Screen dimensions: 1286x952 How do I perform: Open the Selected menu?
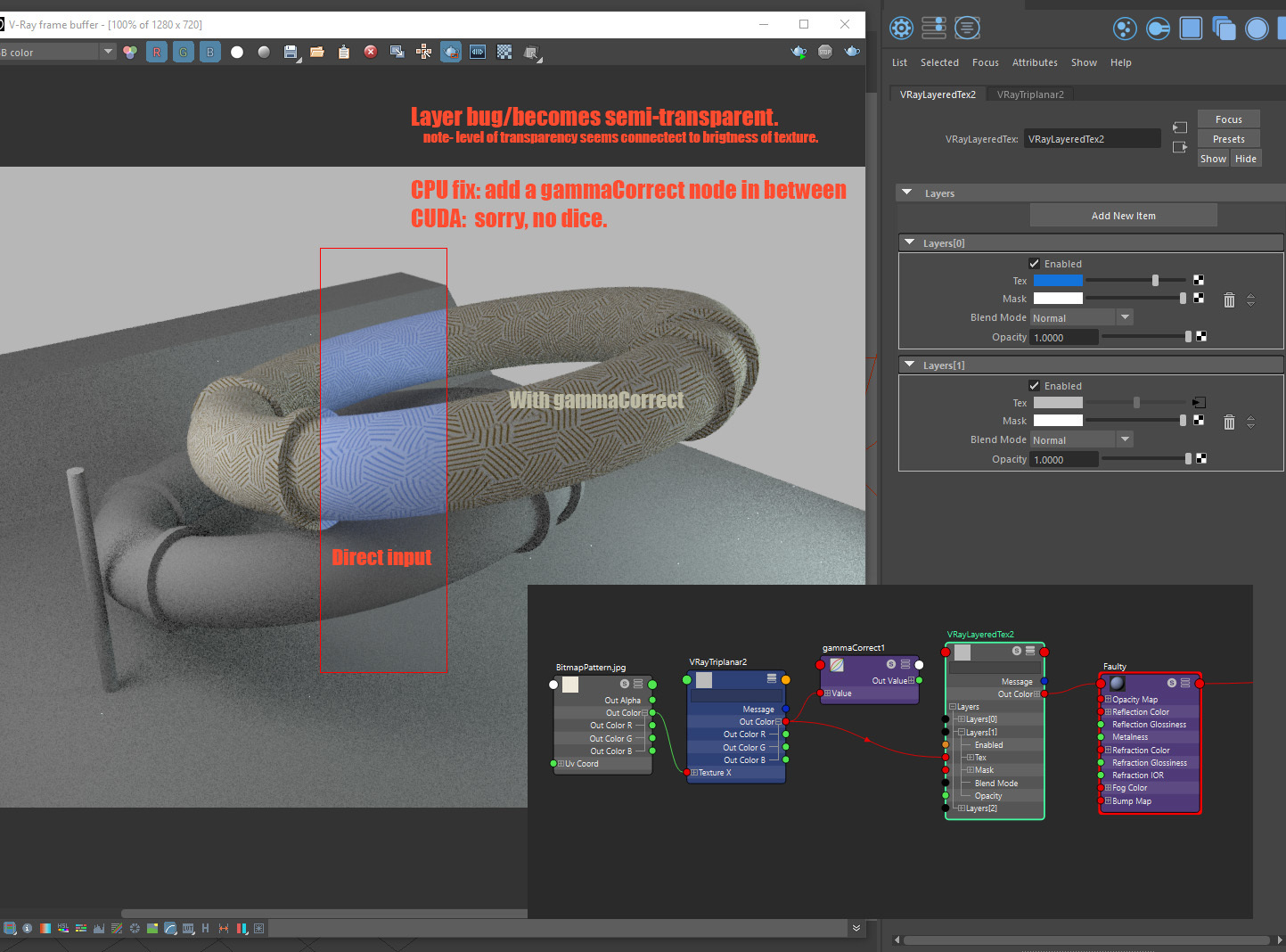click(x=939, y=62)
